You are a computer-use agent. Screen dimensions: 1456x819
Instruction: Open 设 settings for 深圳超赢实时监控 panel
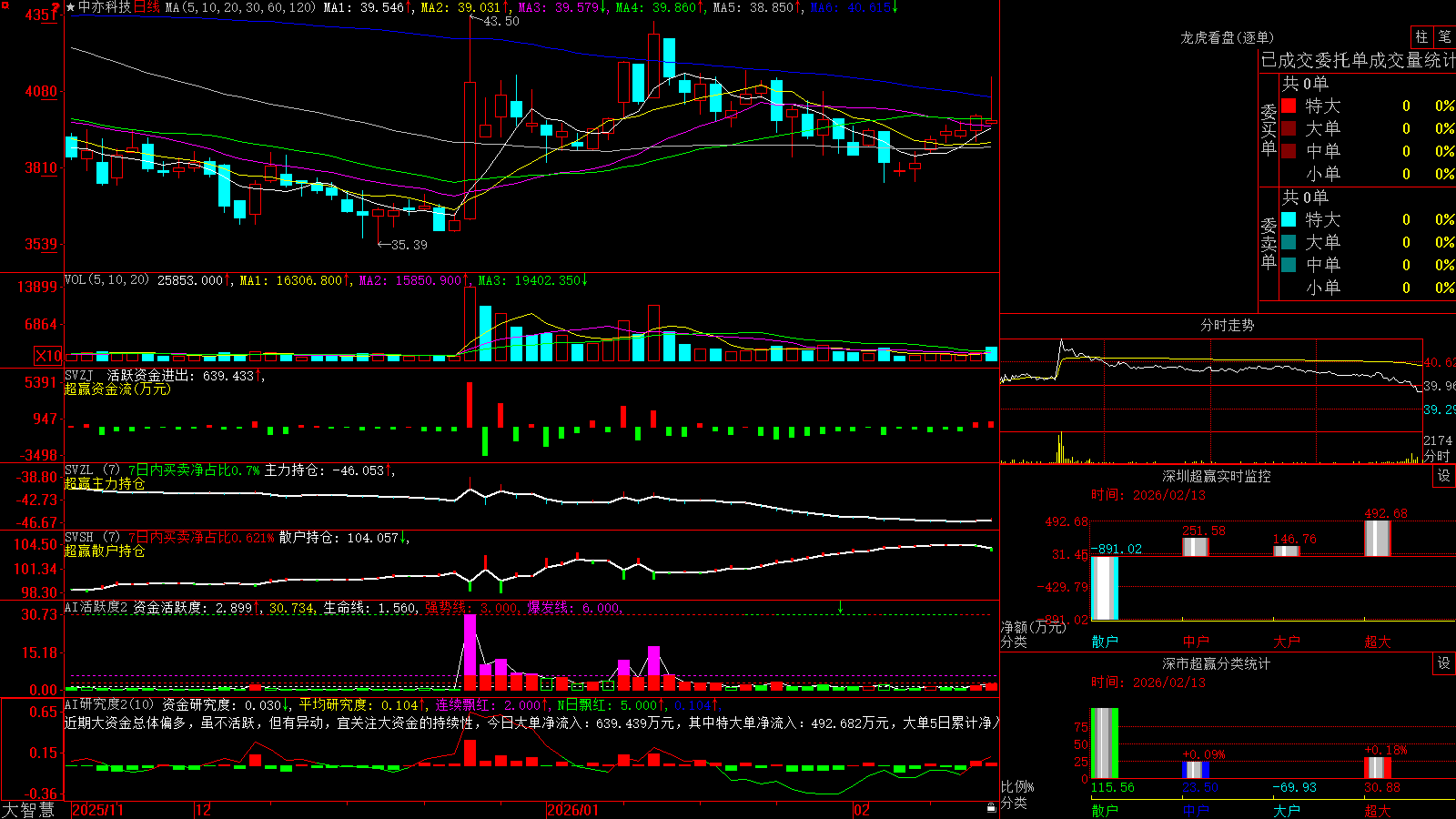click(1444, 476)
